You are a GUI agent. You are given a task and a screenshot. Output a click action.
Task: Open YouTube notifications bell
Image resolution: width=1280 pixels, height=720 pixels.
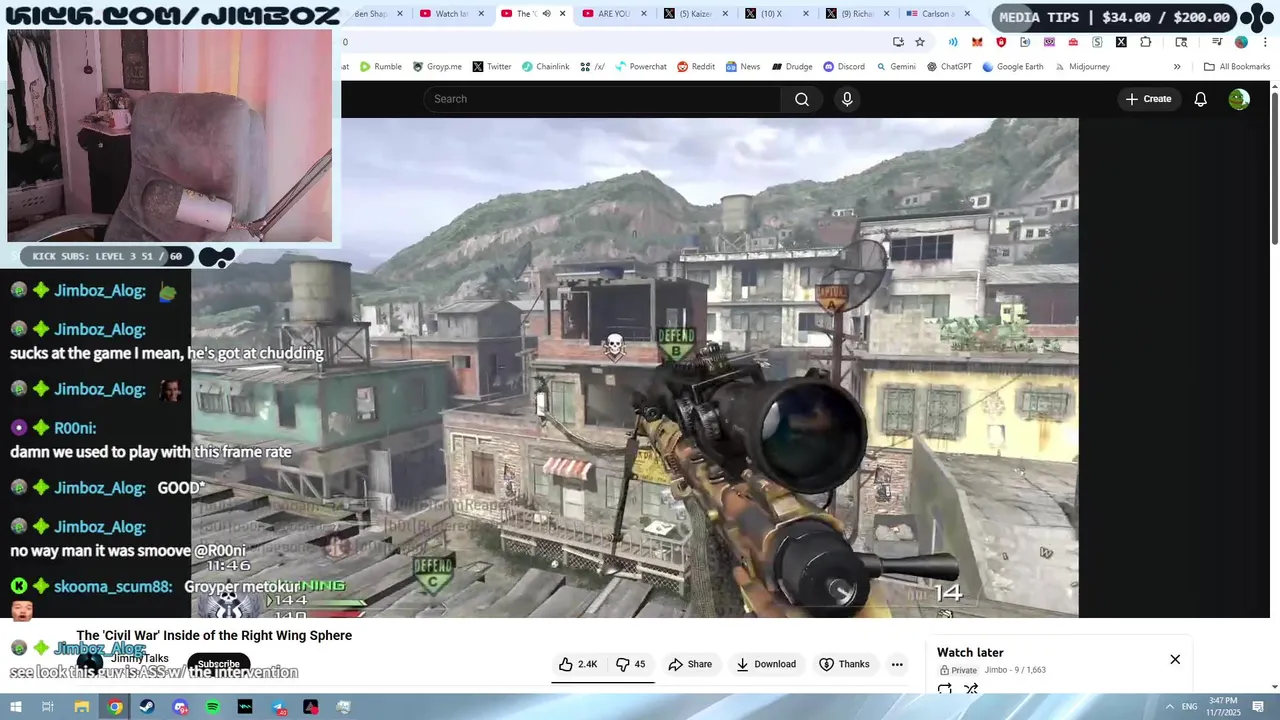(1201, 99)
